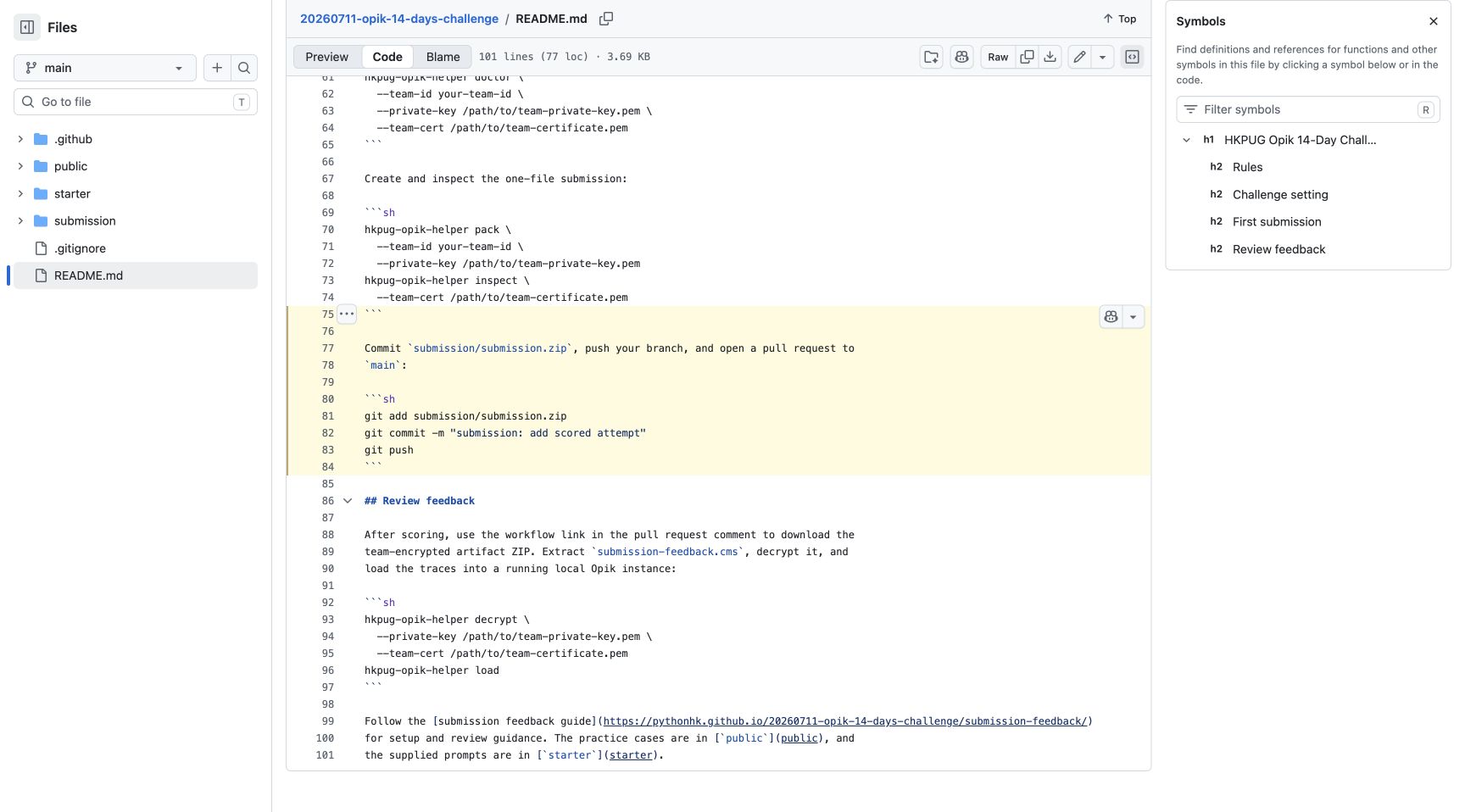The height and width of the screenshot is (812, 1465).
Task: Click Copilot icon on highlighted lines
Action: pyautogui.click(x=1111, y=317)
